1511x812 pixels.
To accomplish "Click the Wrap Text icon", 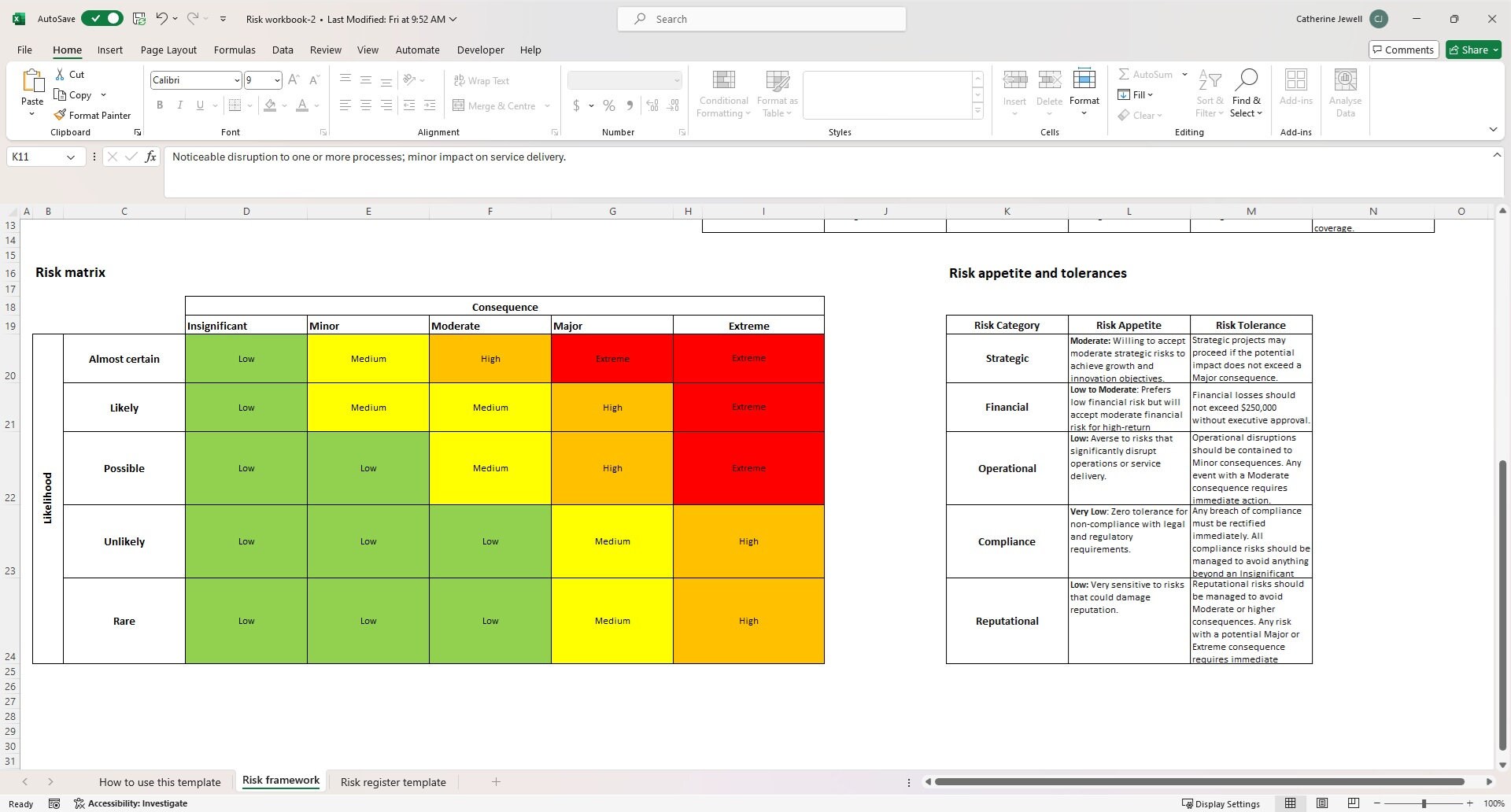I will coord(458,80).
